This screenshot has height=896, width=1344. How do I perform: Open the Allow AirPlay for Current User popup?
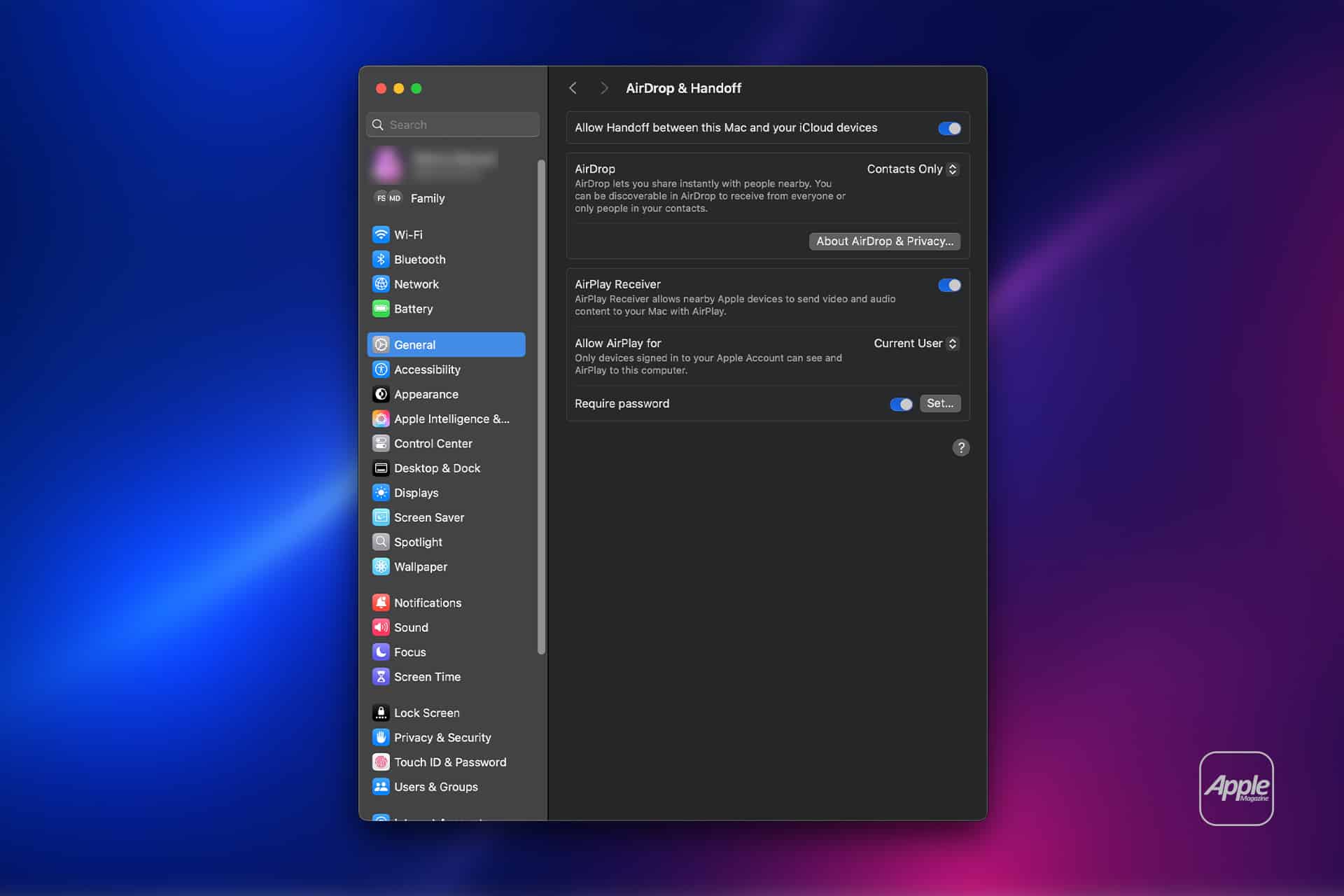pyautogui.click(x=916, y=344)
